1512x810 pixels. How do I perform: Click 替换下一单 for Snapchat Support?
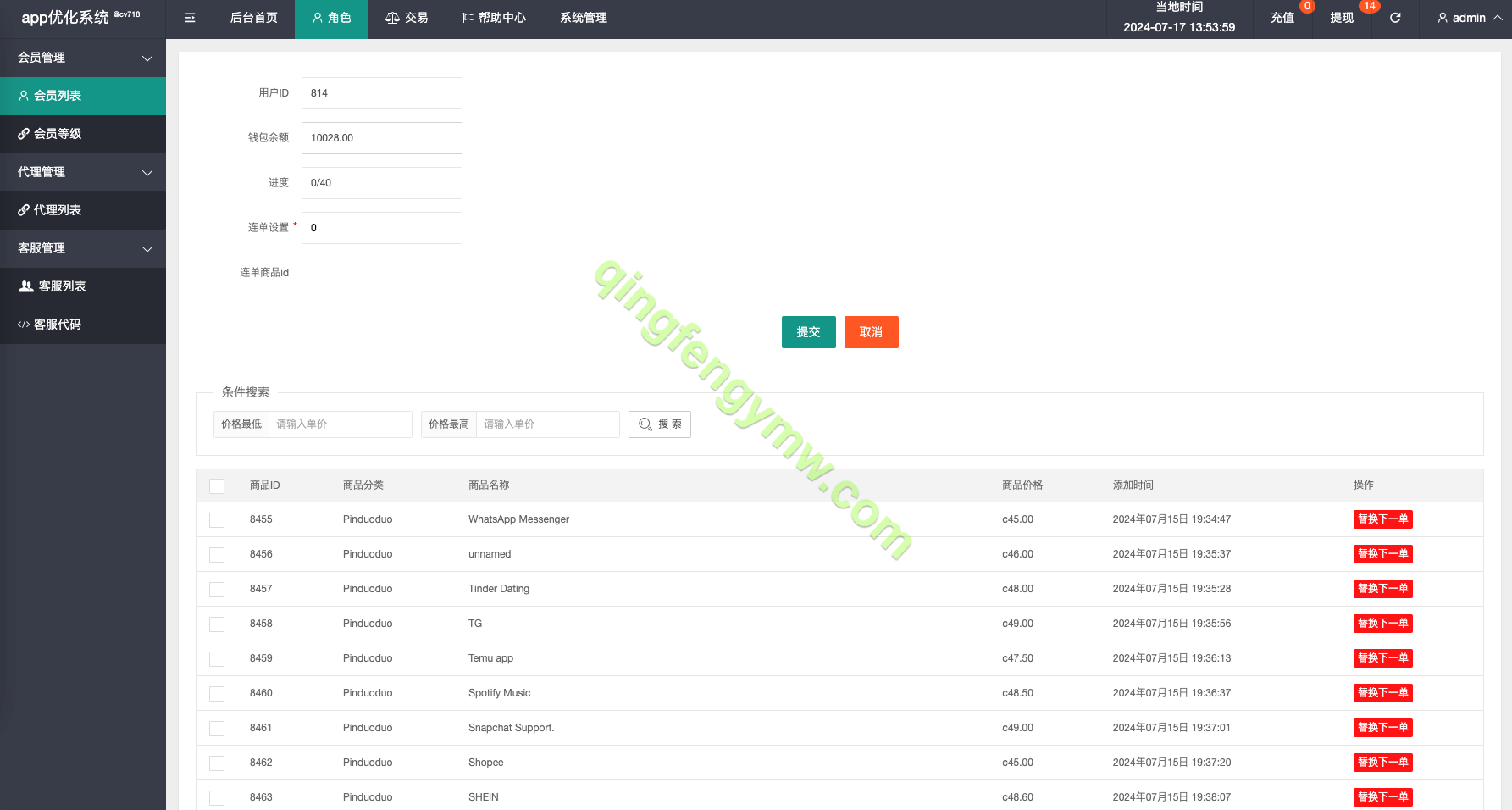pyautogui.click(x=1382, y=728)
